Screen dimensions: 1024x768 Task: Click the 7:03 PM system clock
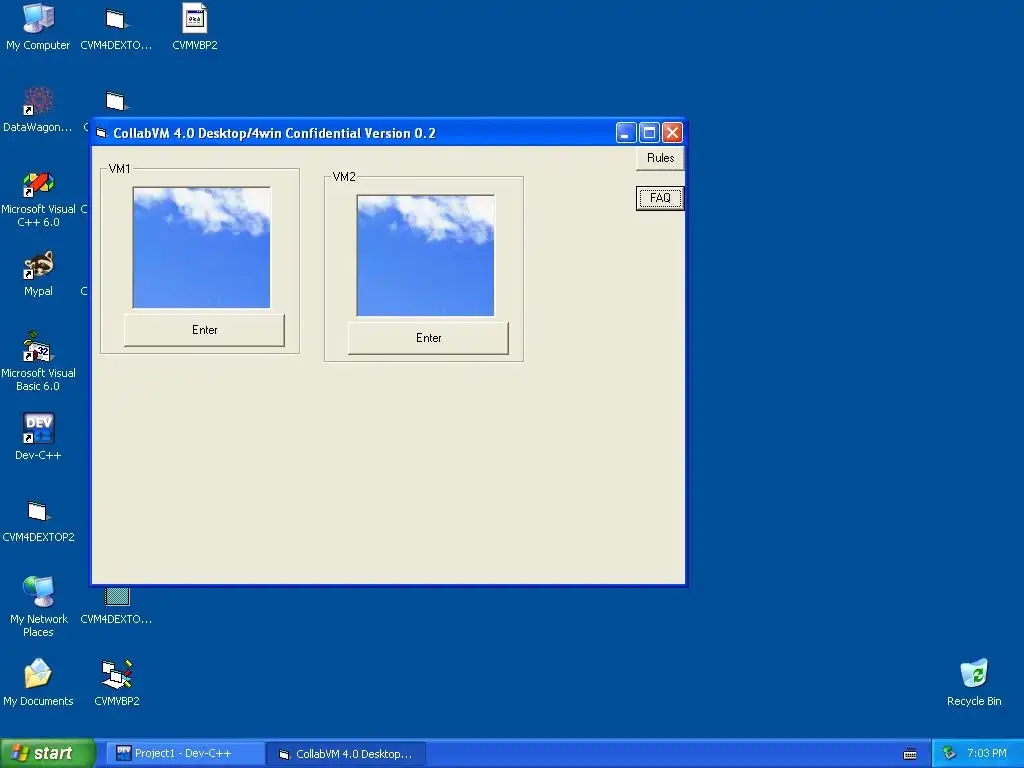987,753
